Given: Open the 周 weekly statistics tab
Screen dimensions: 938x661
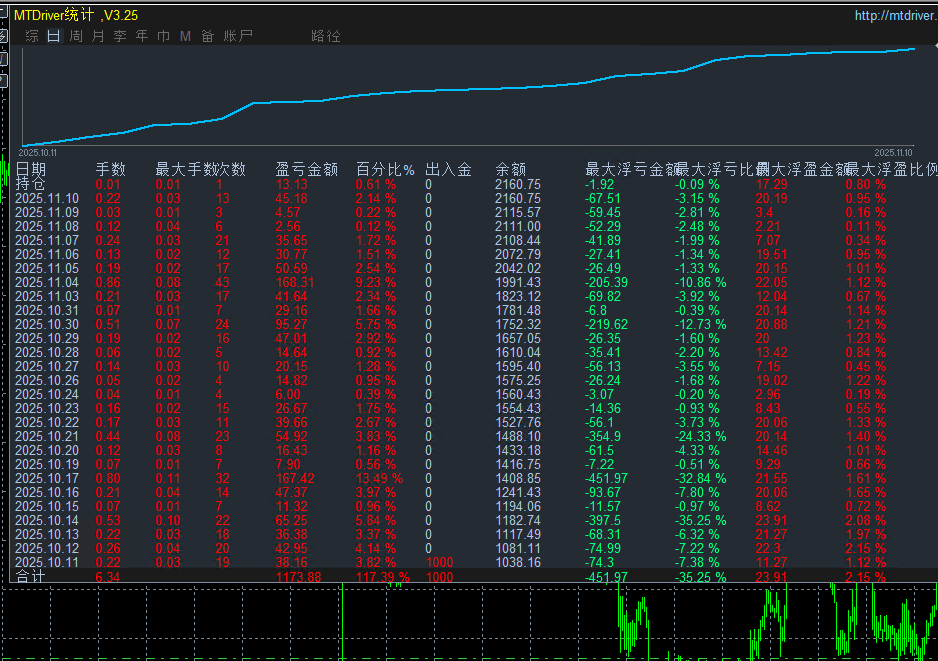Looking at the screenshot, I should point(76,36).
